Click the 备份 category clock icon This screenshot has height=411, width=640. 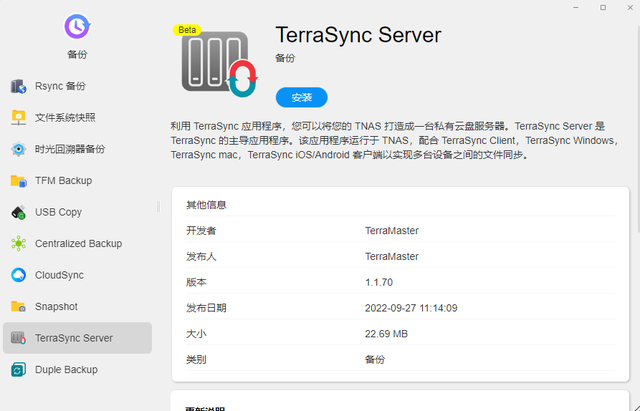[x=77, y=27]
